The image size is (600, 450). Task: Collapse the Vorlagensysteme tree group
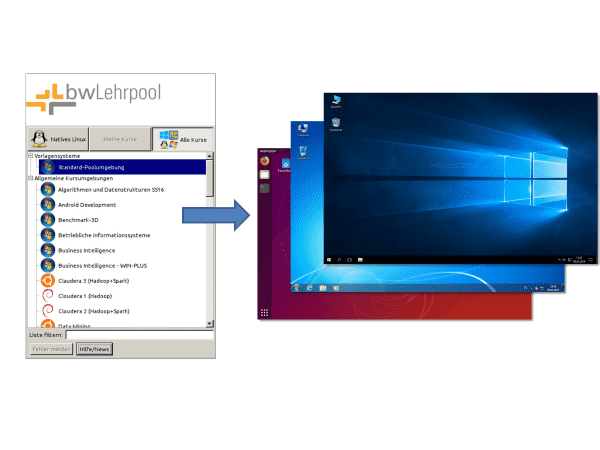[x=30, y=156]
